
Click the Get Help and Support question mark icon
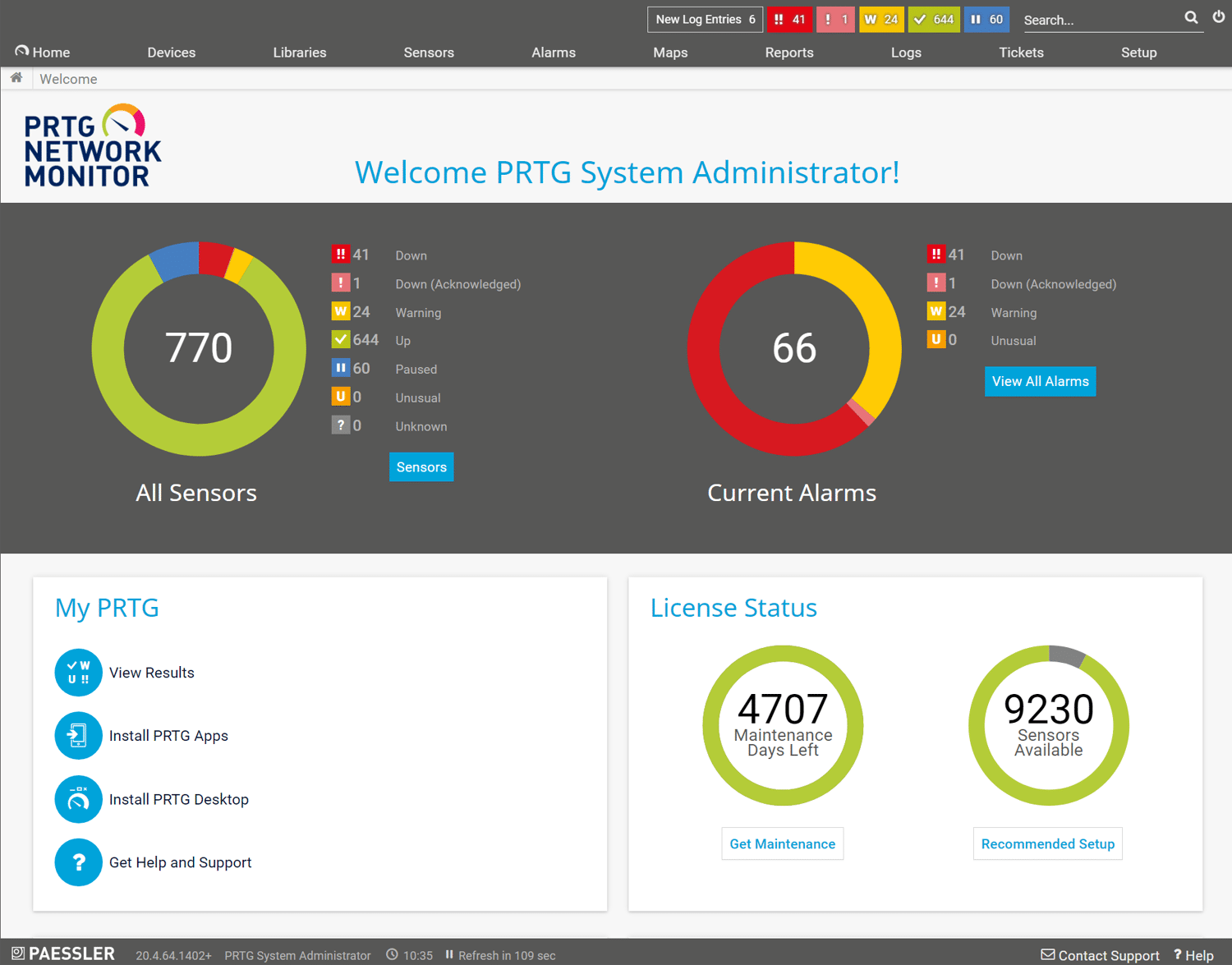coord(78,862)
